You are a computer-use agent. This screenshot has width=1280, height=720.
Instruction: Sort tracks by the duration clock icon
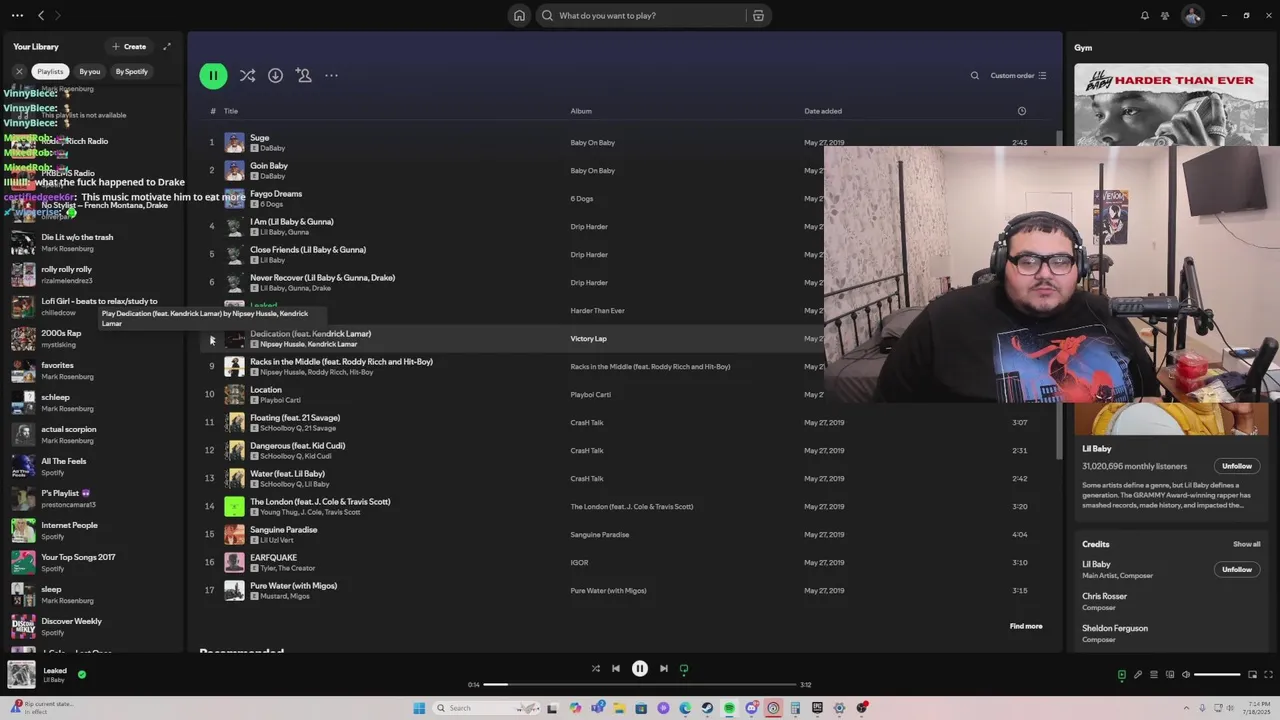pos(1021,111)
